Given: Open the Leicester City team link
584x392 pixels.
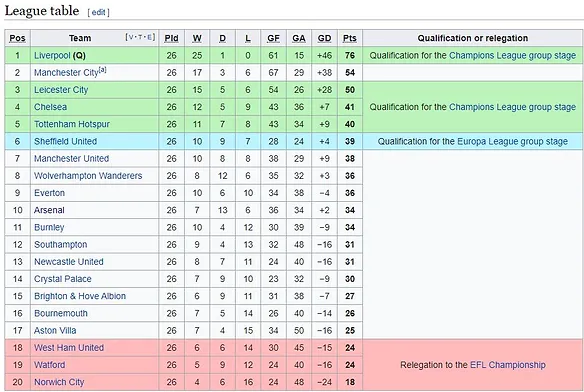Looking at the screenshot, I should click(x=61, y=90).
